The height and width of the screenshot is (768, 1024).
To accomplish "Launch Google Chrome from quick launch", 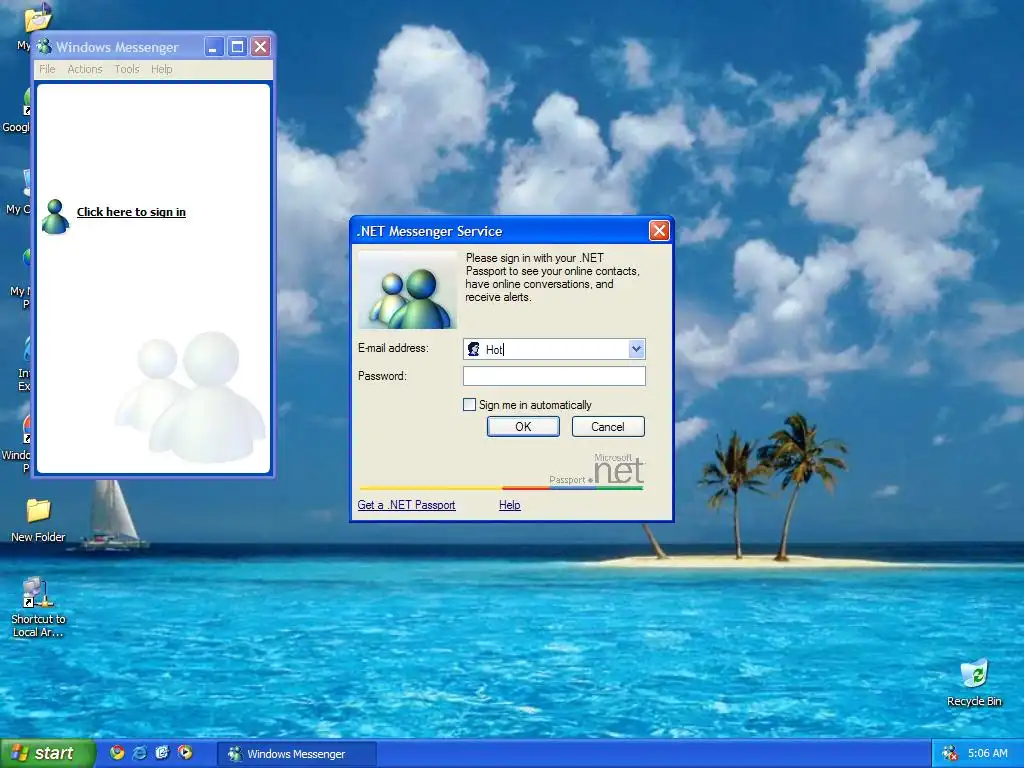I will (117, 753).
